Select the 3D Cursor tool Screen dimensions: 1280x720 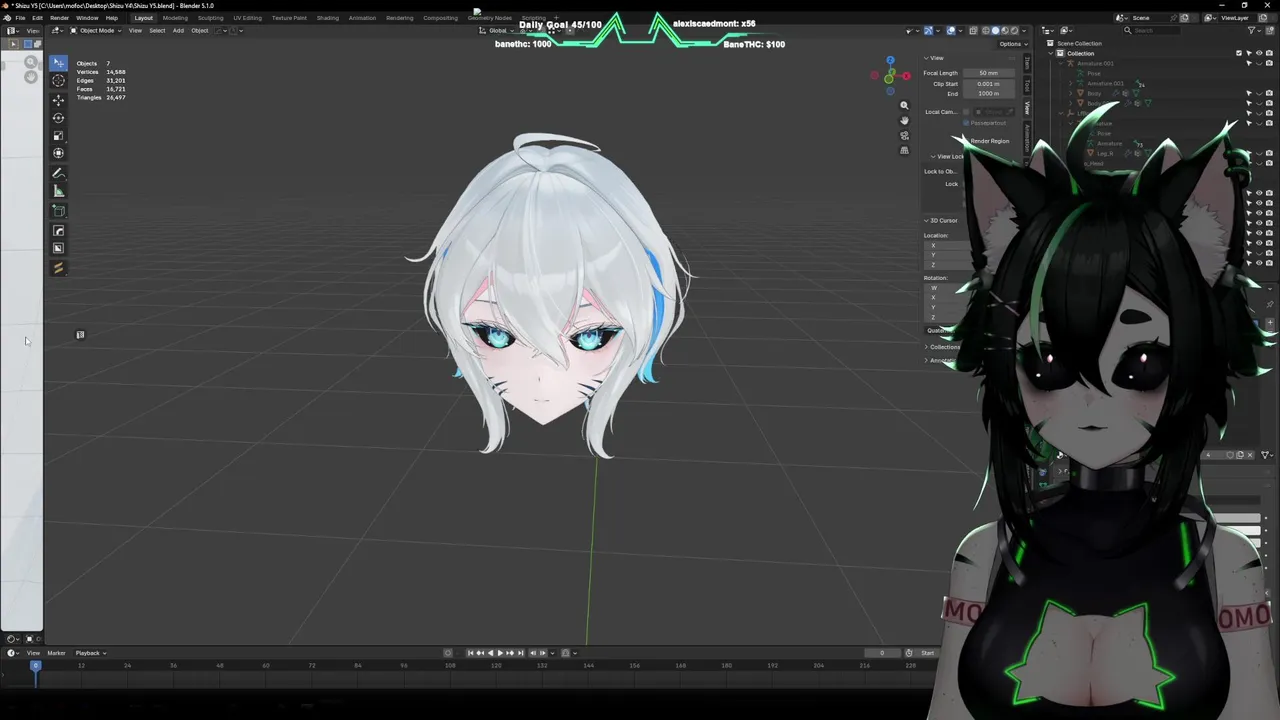(x=58, y=80)
